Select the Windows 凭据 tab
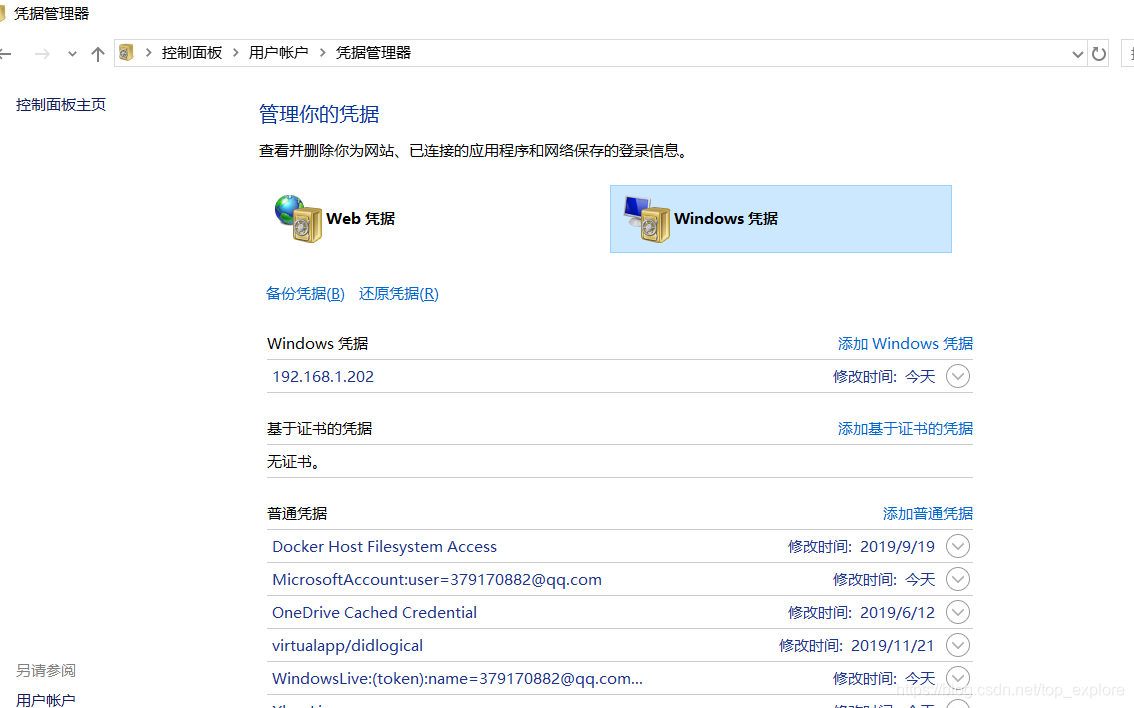 780,219
